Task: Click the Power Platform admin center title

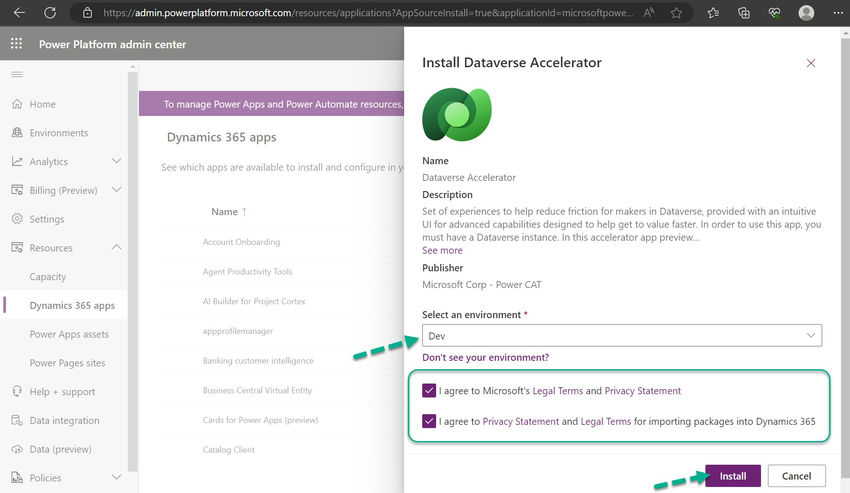Action: [x=112, y=44]
